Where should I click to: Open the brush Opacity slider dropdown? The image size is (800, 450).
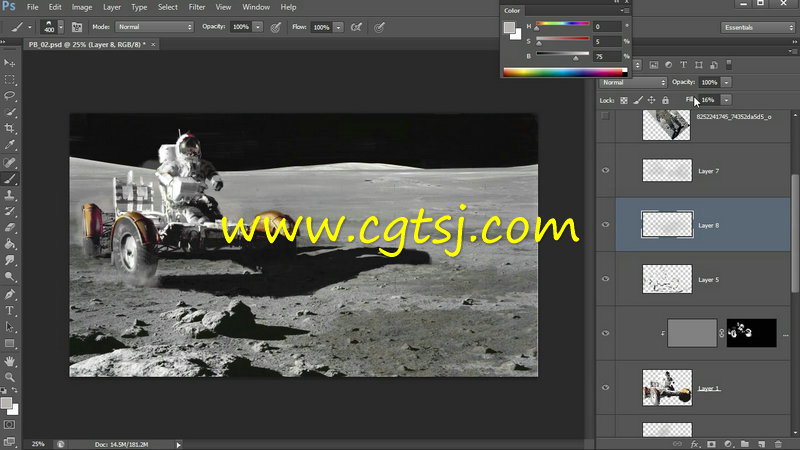(x=258, y=27)
